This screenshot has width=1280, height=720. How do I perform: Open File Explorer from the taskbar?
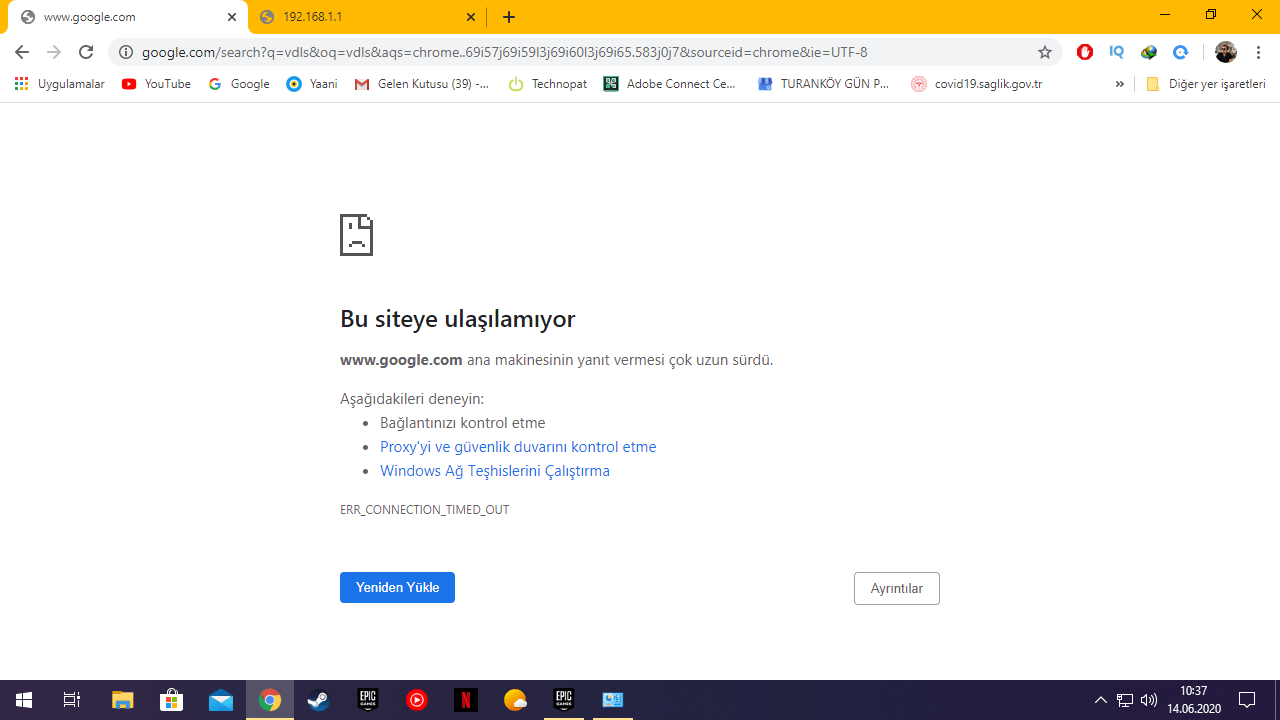tap(122, 700)
